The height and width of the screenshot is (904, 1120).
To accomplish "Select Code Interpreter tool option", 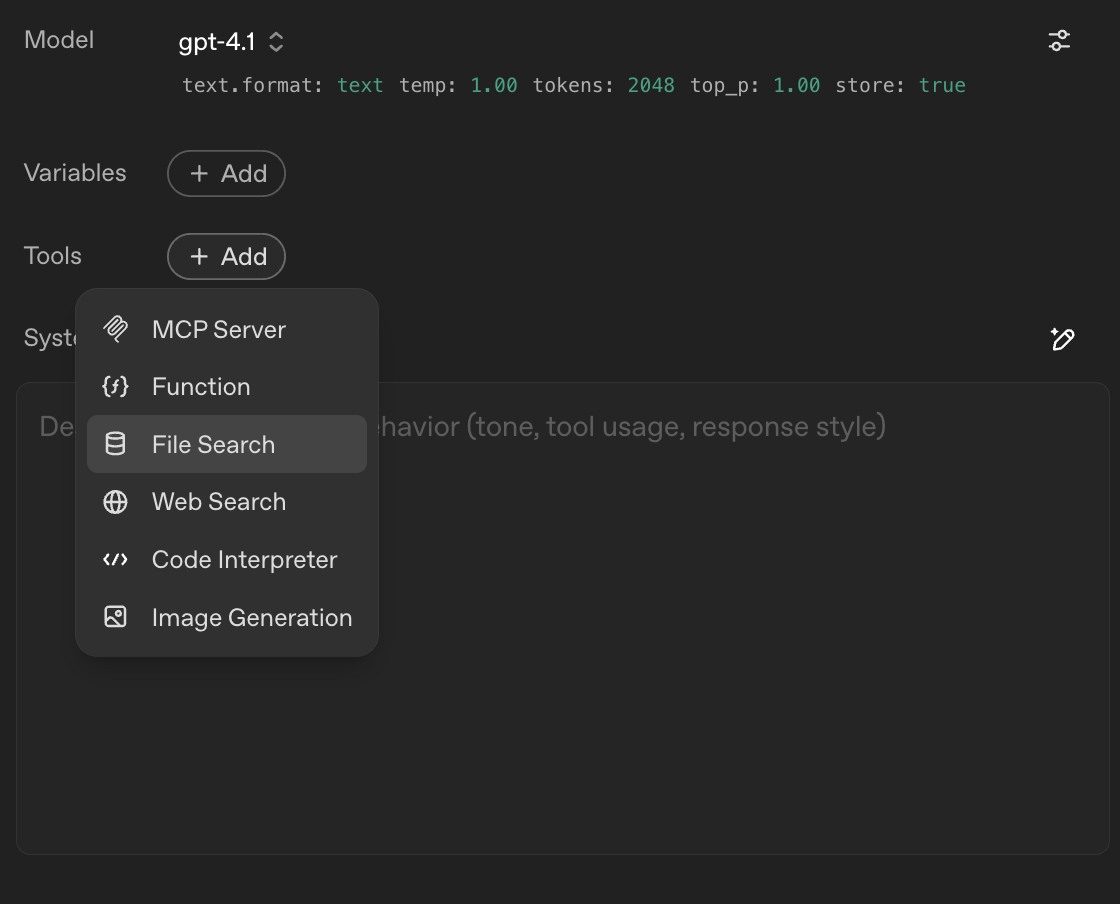I will point(226,560).
